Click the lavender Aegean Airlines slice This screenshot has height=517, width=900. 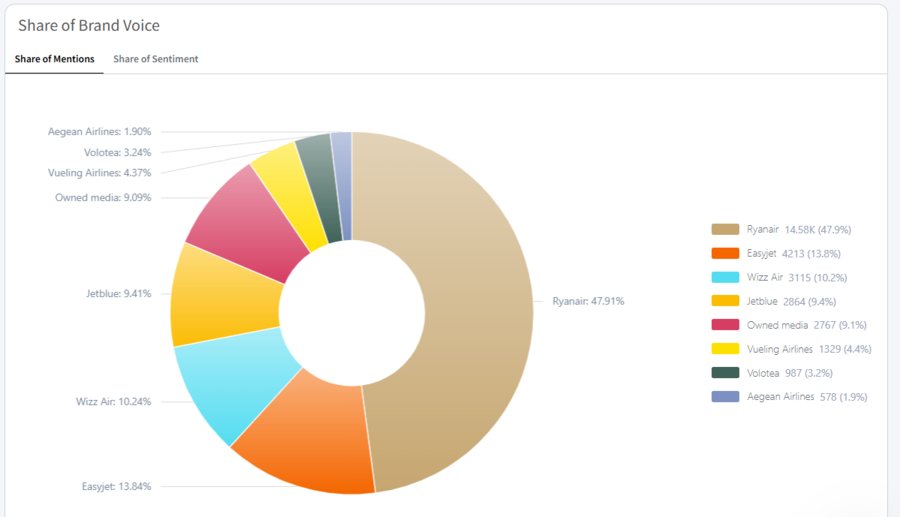(x=343, y=184)
